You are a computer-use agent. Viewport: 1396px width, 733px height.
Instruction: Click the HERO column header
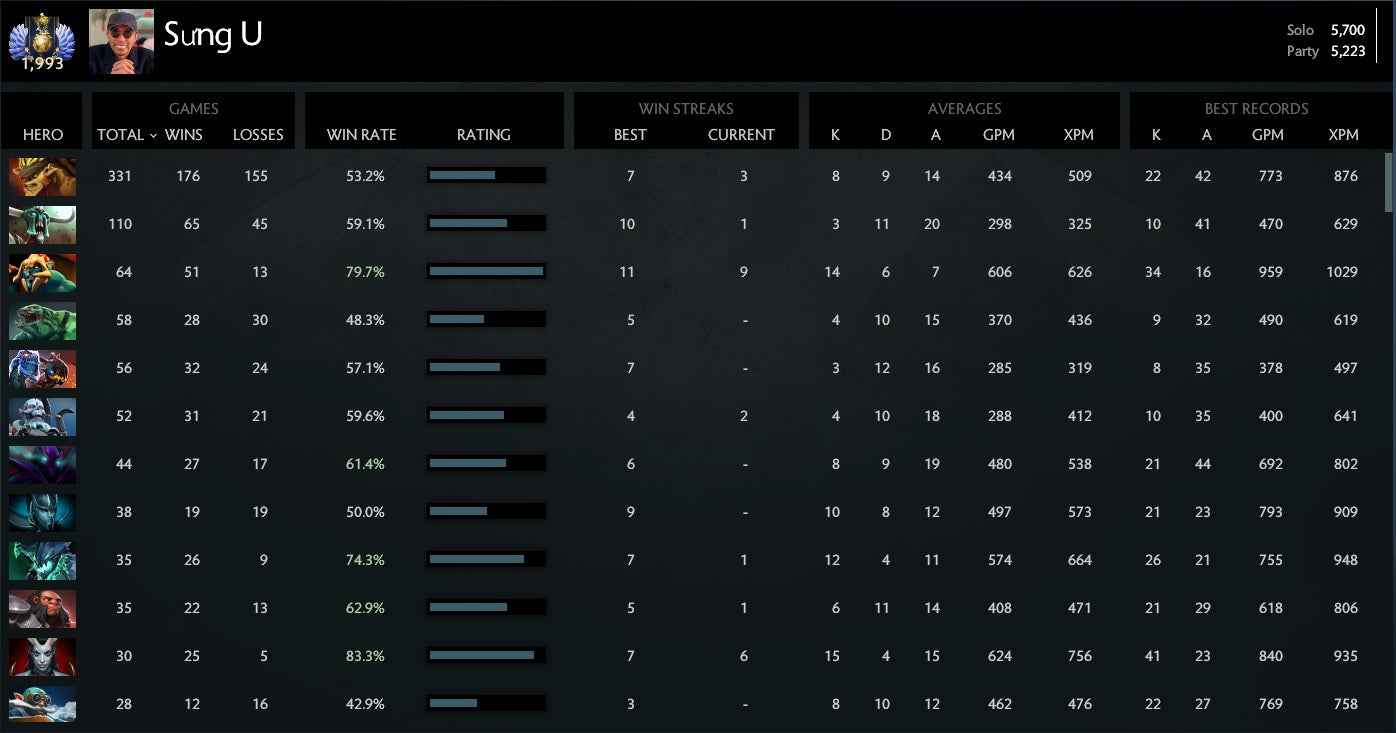[x=43, y=135]
